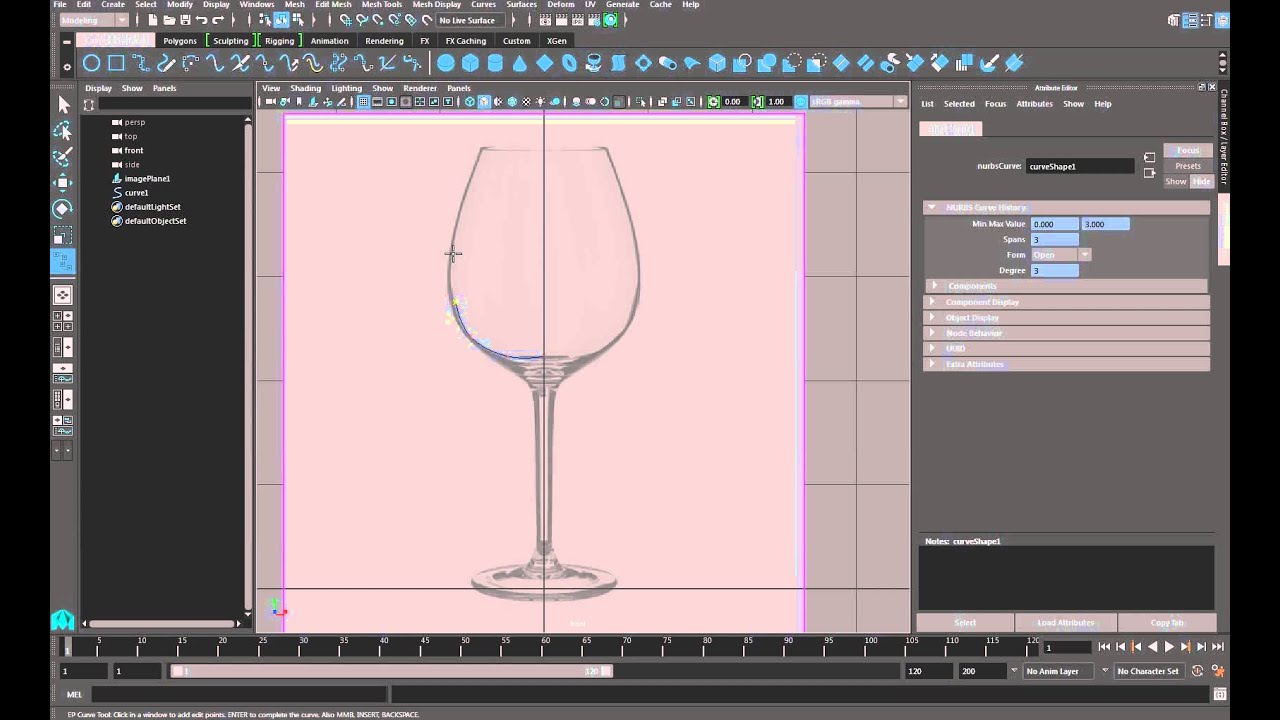Create a polygon cube from the shelf

coord(470,63)
